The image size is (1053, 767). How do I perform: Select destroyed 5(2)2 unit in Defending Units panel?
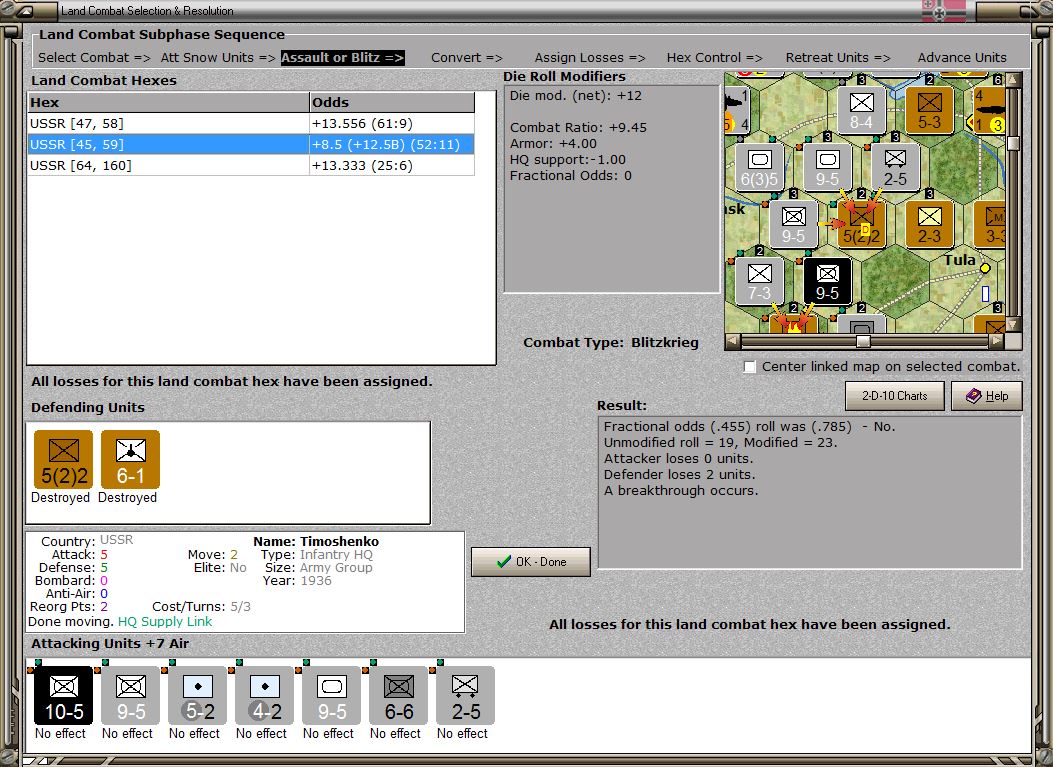click(x=63, y=460)
